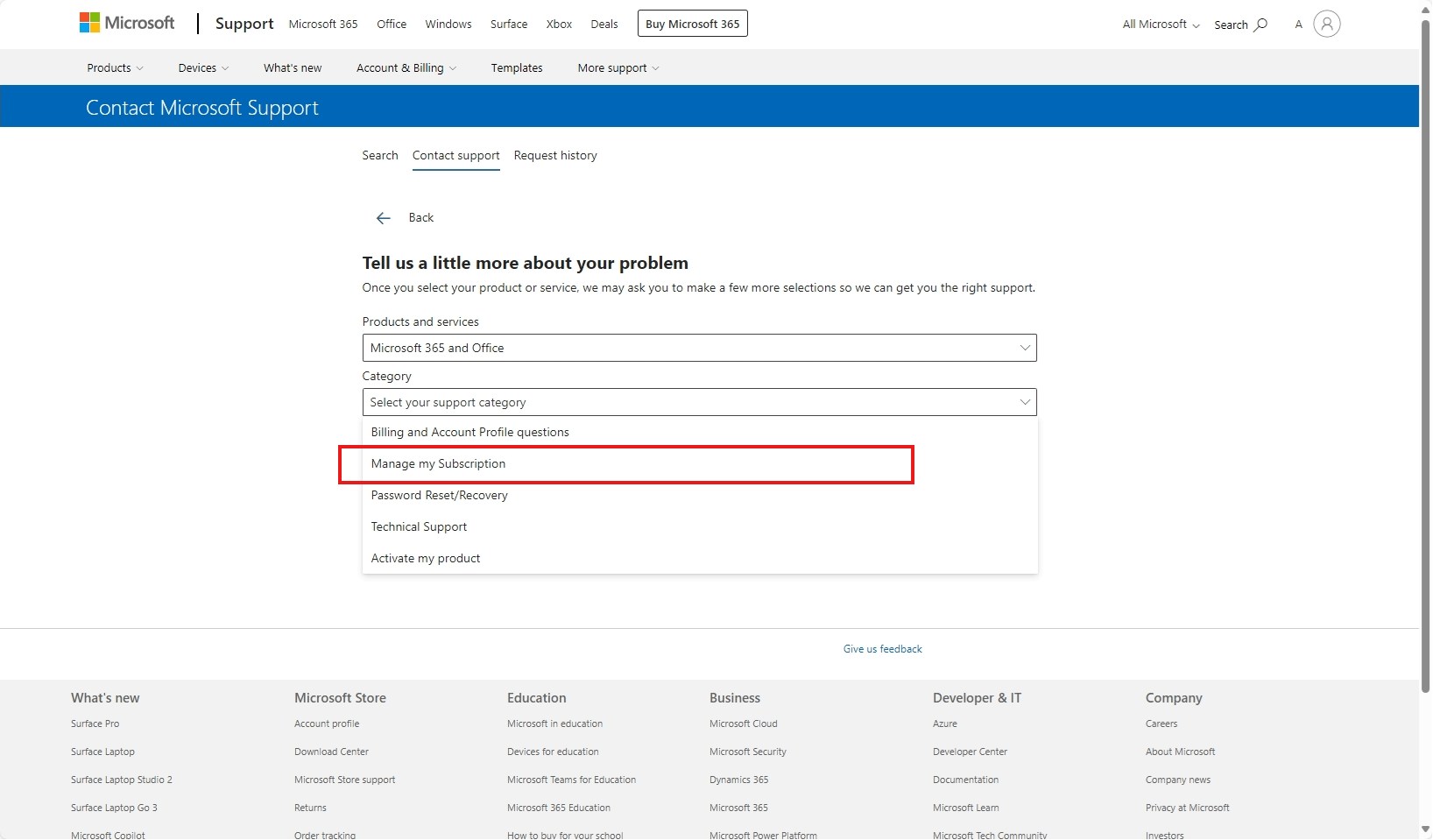Open the Templates navigation link

click(517, 67)
